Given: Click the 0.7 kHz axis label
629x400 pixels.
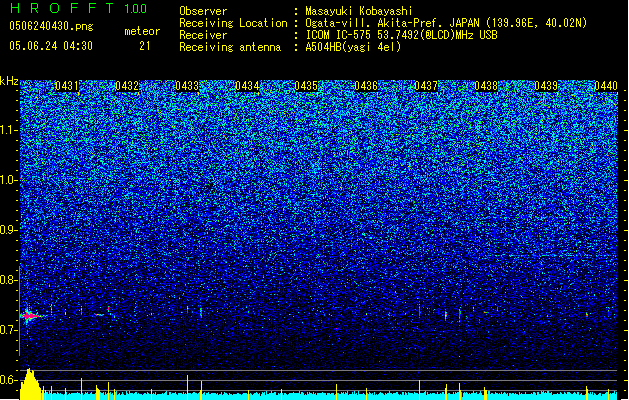Looking at the screenshot, I should [9, 330].
